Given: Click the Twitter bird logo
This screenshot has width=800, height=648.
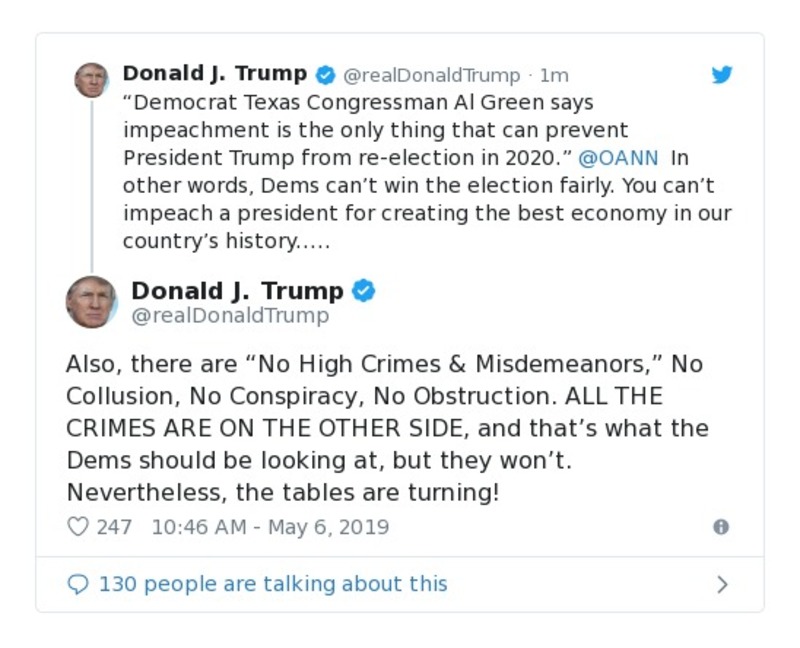Looking at the screenshot, I should (722, 74).
